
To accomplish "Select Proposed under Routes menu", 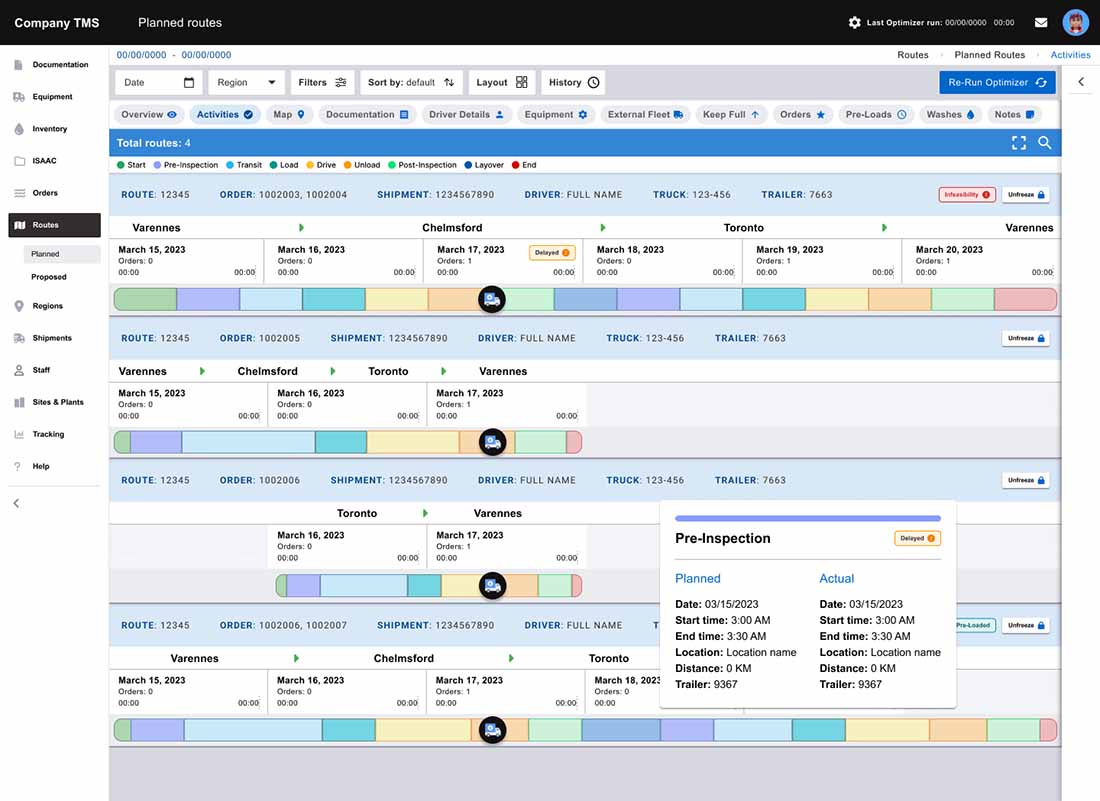I will click(x=48, y=277).
